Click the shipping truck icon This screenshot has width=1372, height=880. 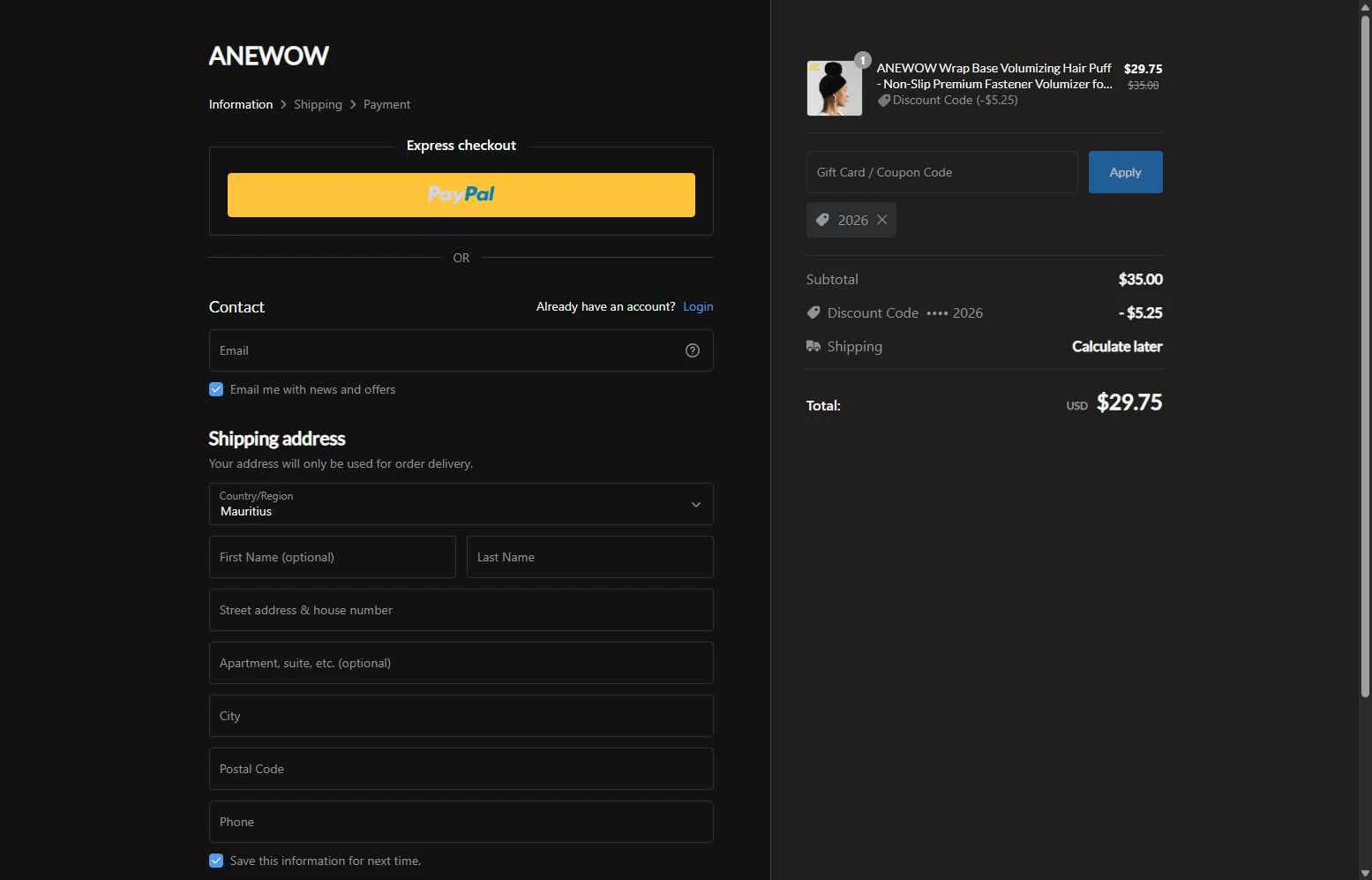(813, 346)
